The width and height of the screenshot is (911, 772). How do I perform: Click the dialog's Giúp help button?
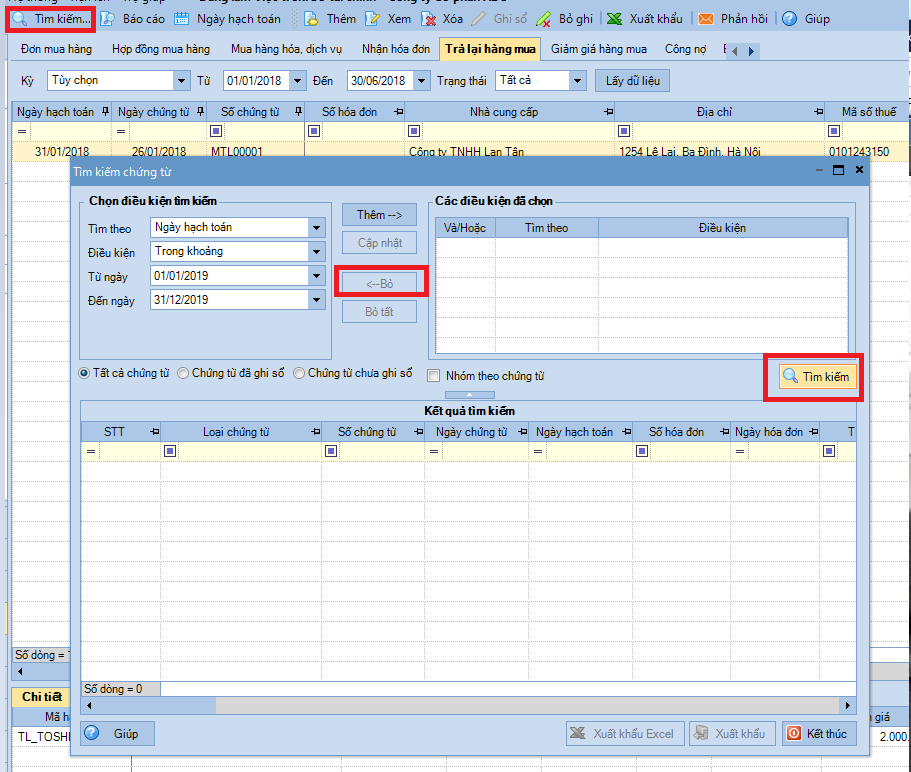117,734
